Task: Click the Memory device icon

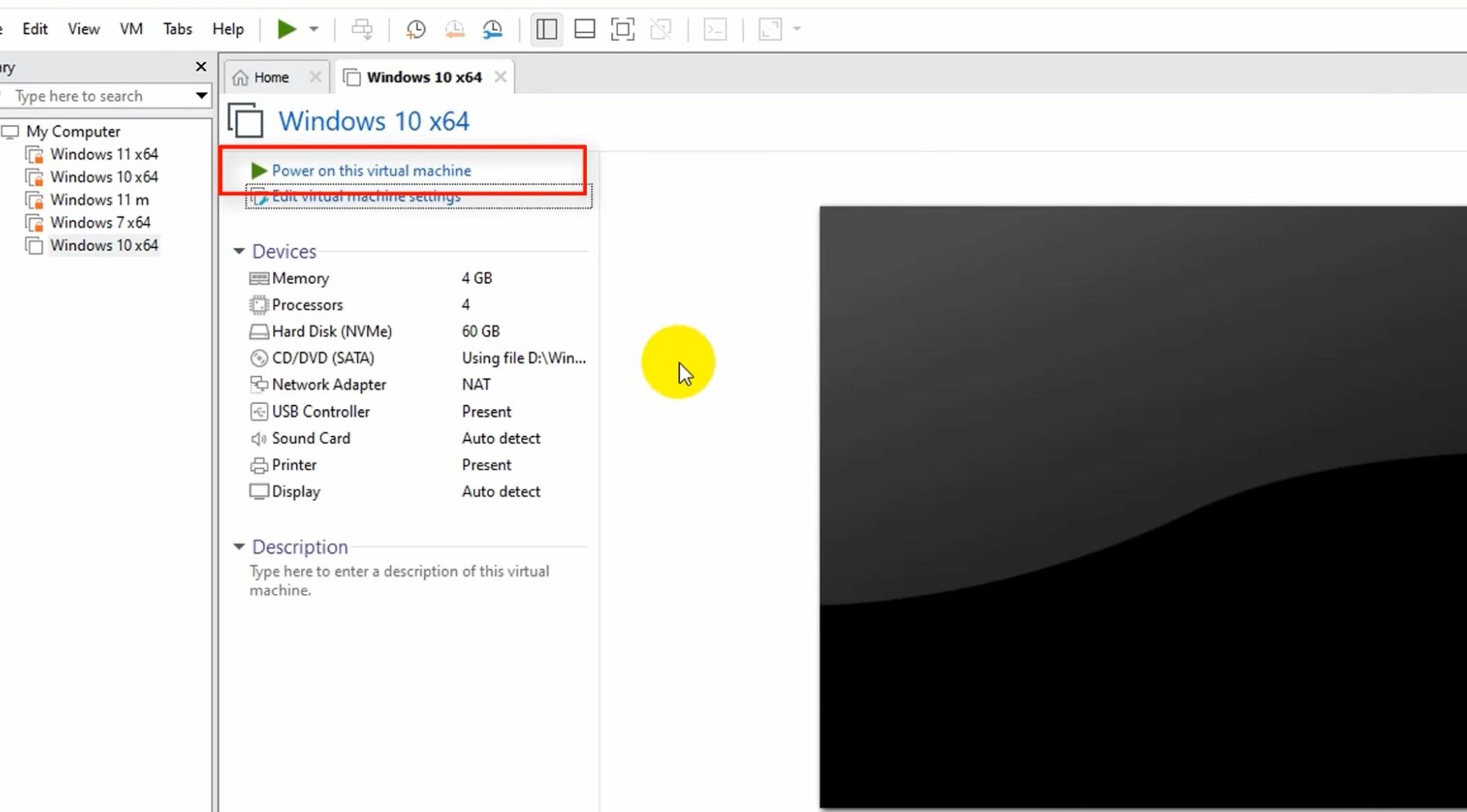Action: click(258, 278)
